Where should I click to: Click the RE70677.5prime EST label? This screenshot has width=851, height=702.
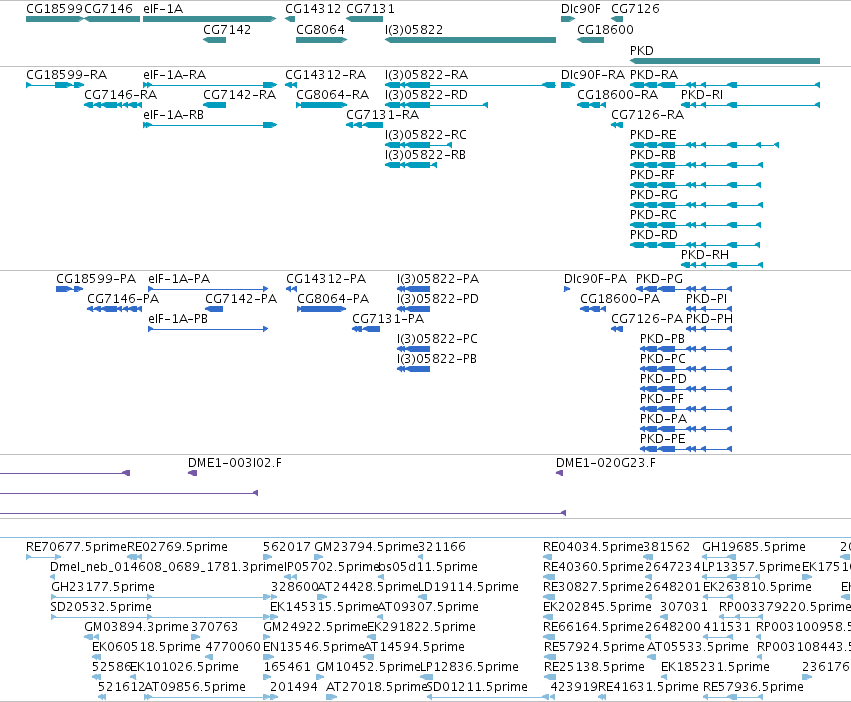point(76,547)
